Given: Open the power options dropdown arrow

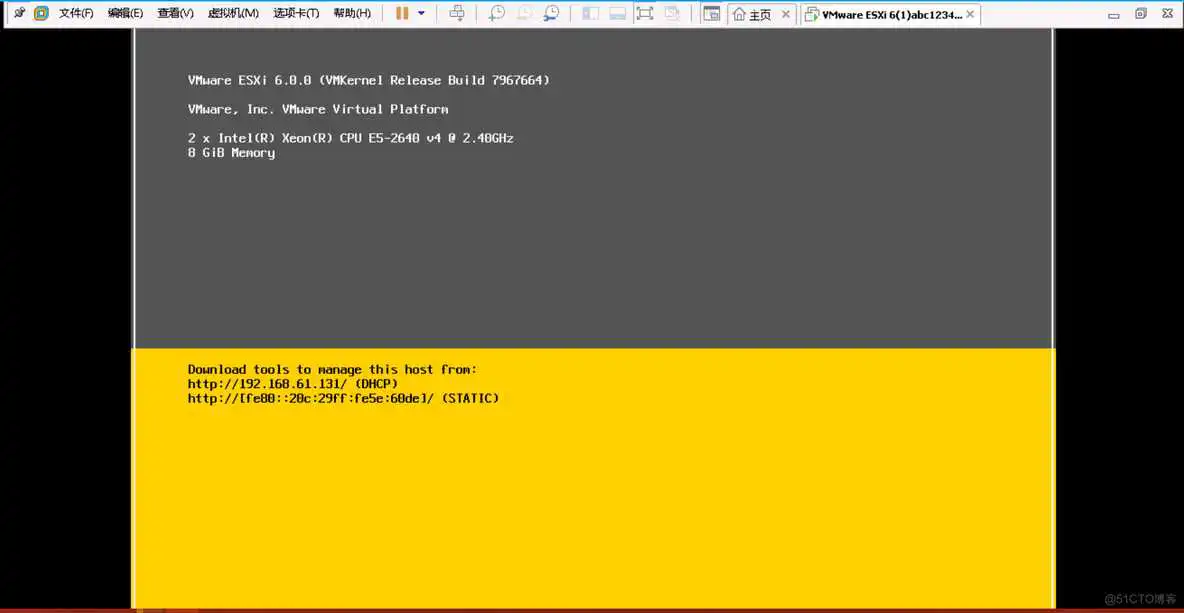Looking at the screenshot, I should (x=421, y=14).
